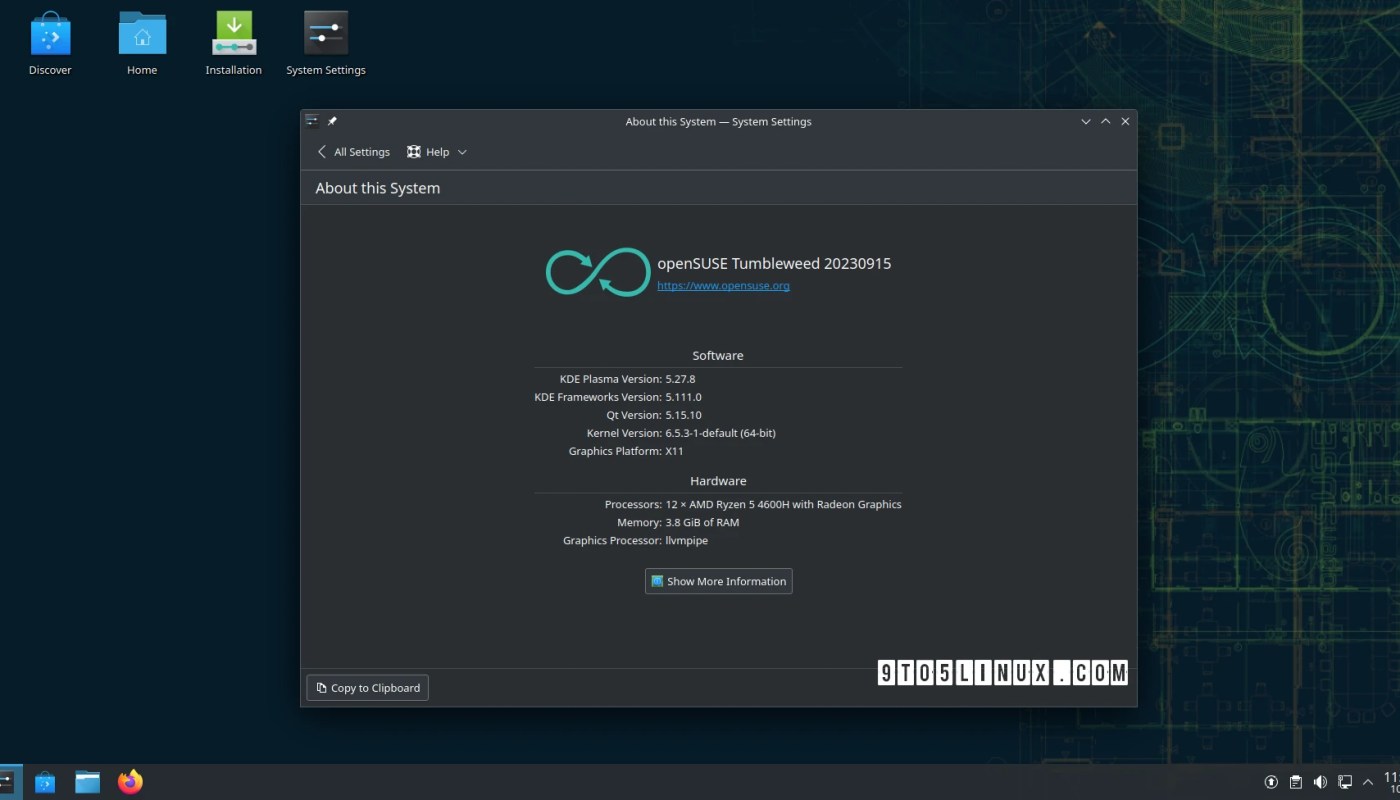Click Processors value AMD Ryzen 5 4600H
Viewport: 1400px width, 800px height.
click(783, 504)
